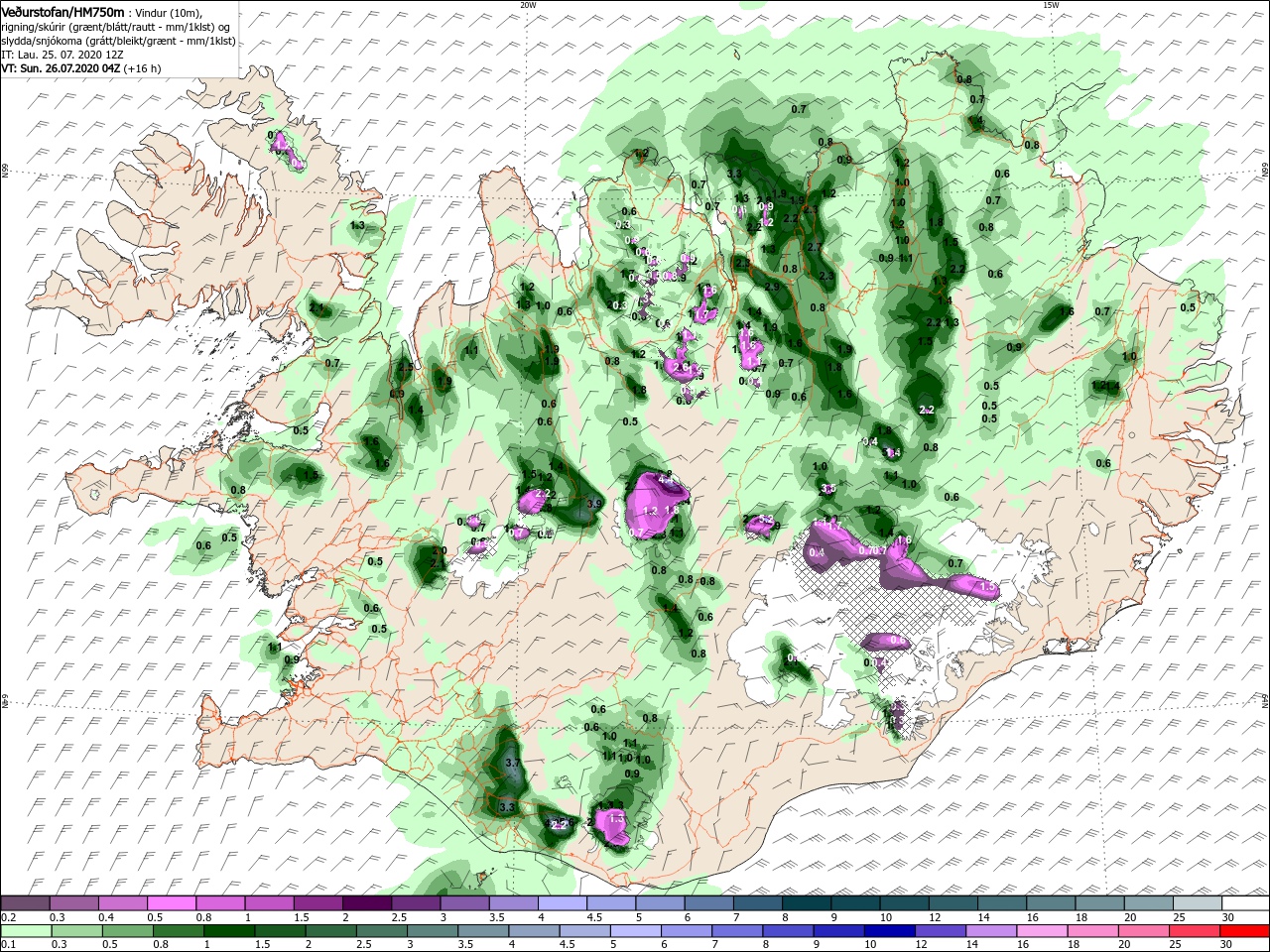Pick the purple scale swatch between 1 and 1.5
The width and height of the screenshot is (1270, 952).
click(x=269, y=903)
